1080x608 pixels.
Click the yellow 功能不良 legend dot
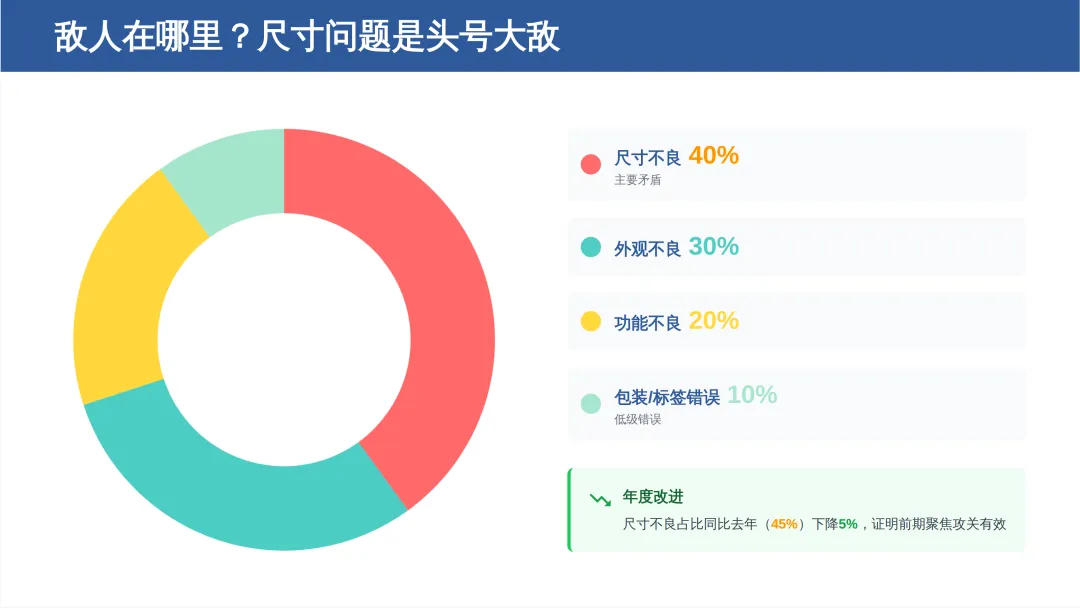590,321
